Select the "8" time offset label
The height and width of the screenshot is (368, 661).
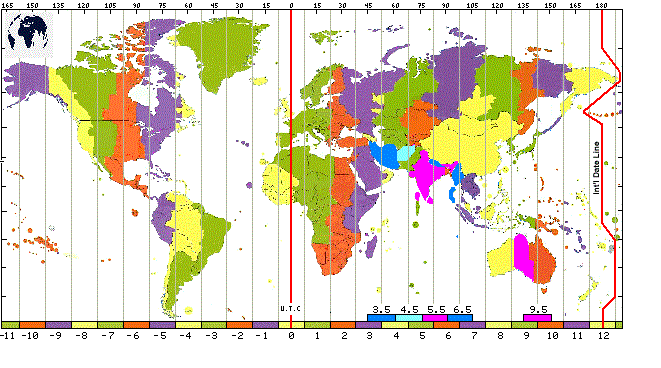pyautogui.click(x=500, y=336)
